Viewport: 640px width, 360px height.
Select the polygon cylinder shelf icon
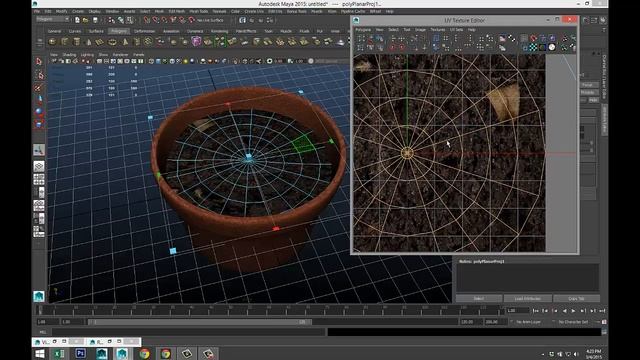pyautogui.click(x=76, y=42)
